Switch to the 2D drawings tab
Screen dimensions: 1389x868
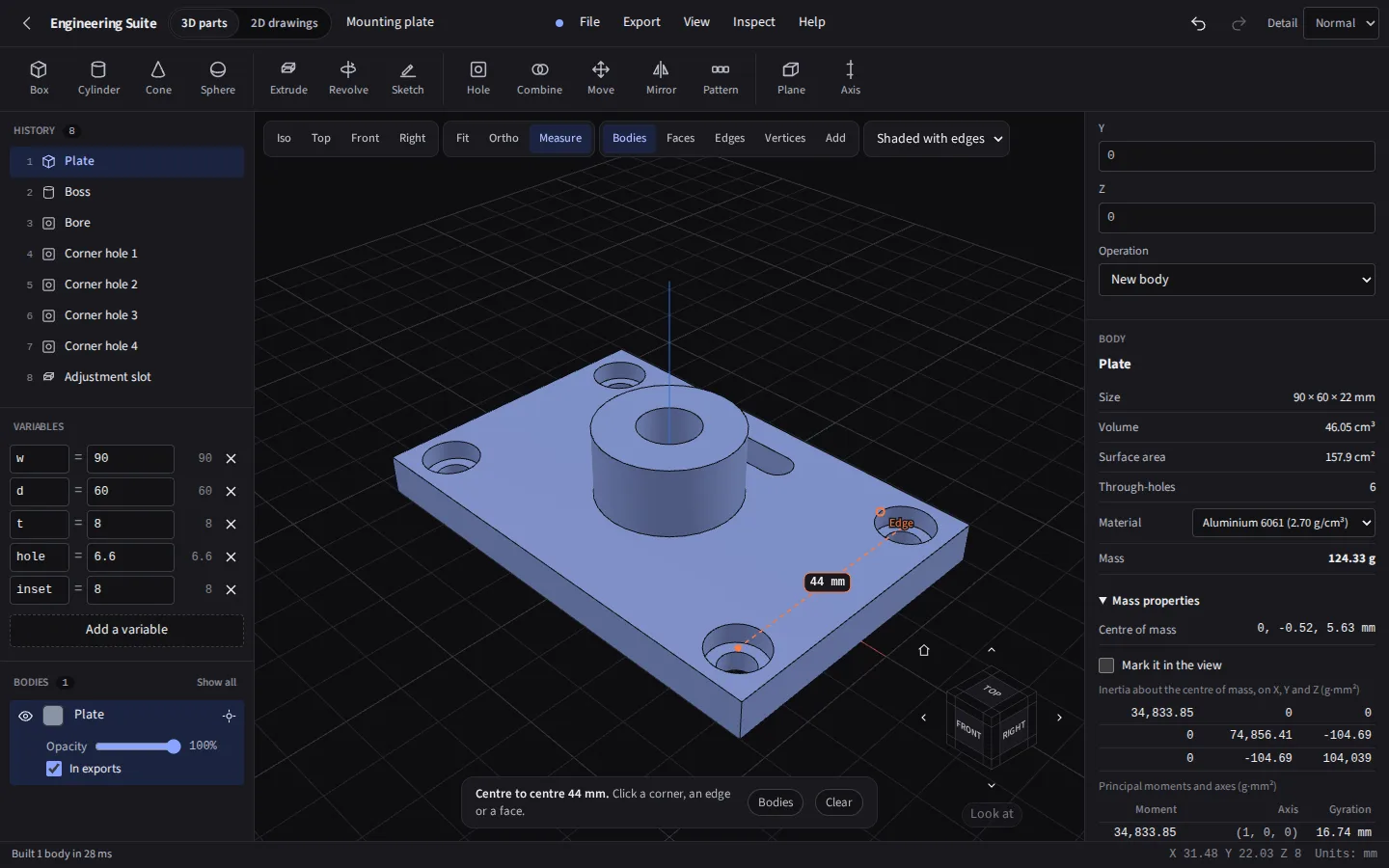click(284, 23)
